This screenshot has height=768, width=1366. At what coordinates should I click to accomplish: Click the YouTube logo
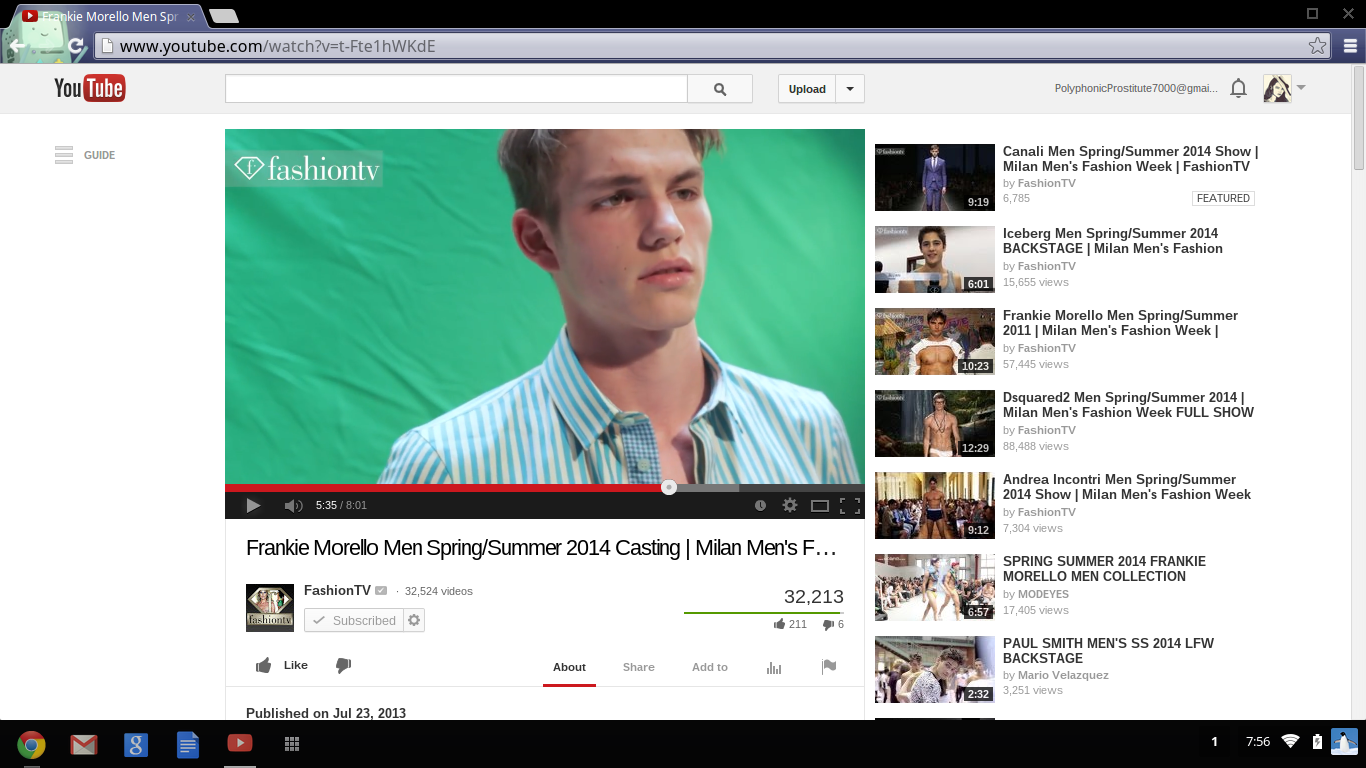[x=90, y=88]
